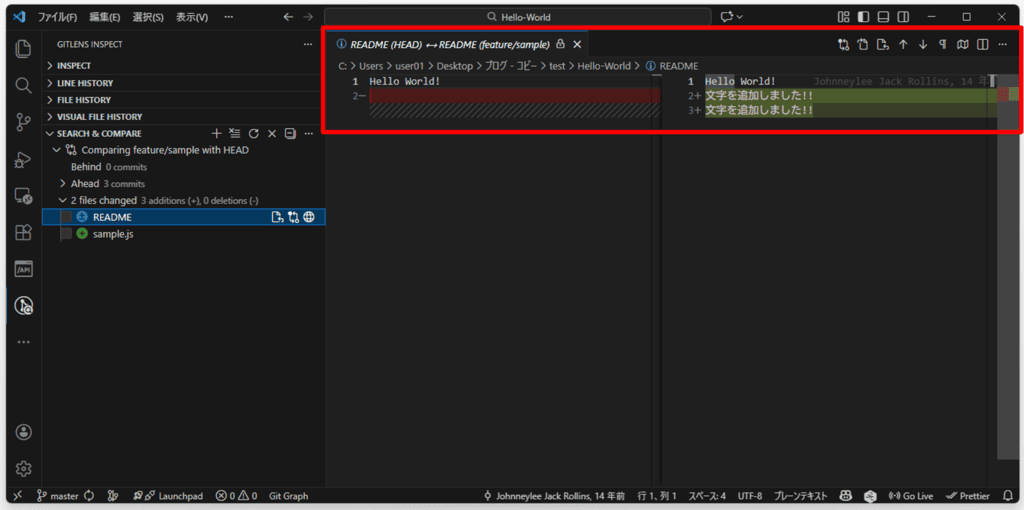Screen dimensions: 1024x510
Task: Open editor more actions ellipsis
Action: click(1002, 44)
